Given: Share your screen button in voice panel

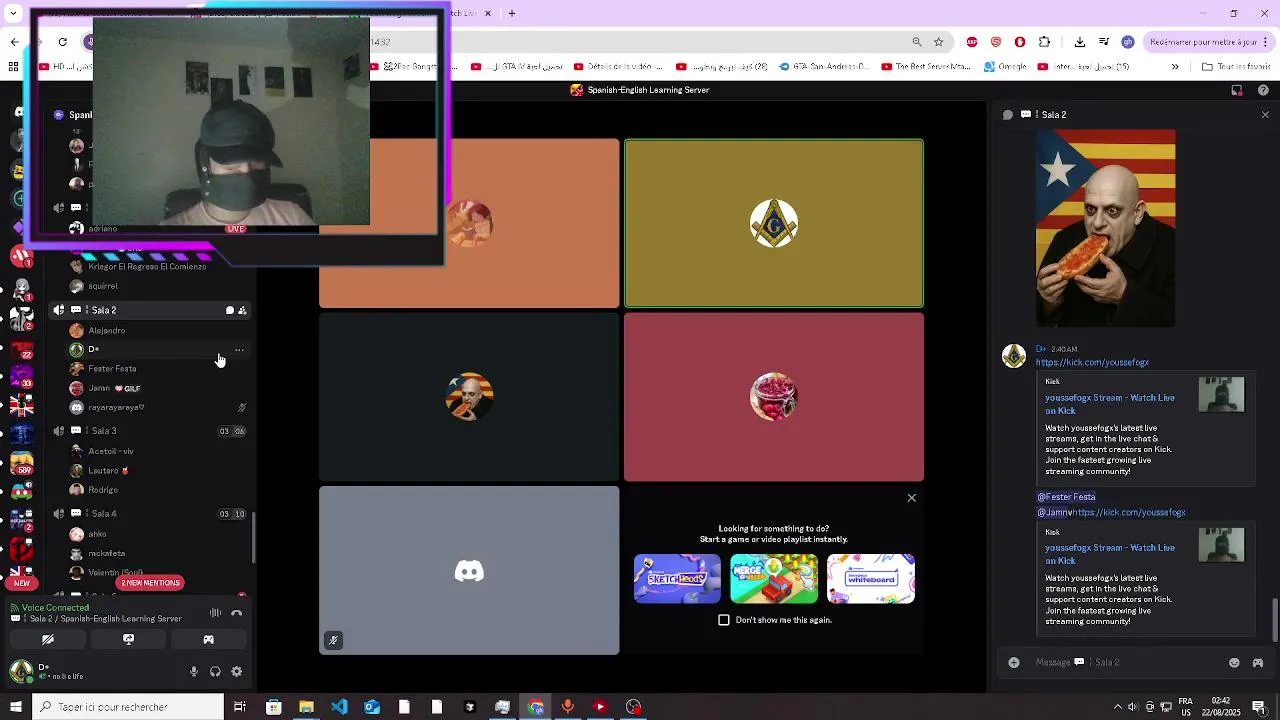Looking at the screenshot, I should [128, 639].
